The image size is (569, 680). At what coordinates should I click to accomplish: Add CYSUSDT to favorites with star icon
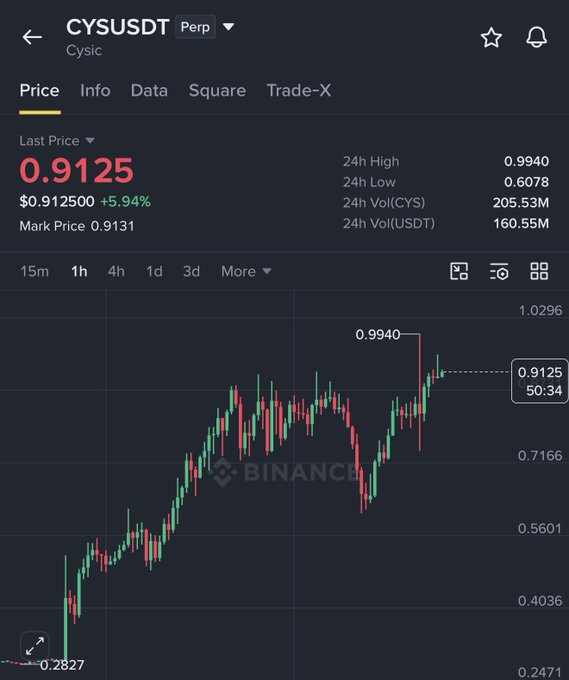[491, 37]
